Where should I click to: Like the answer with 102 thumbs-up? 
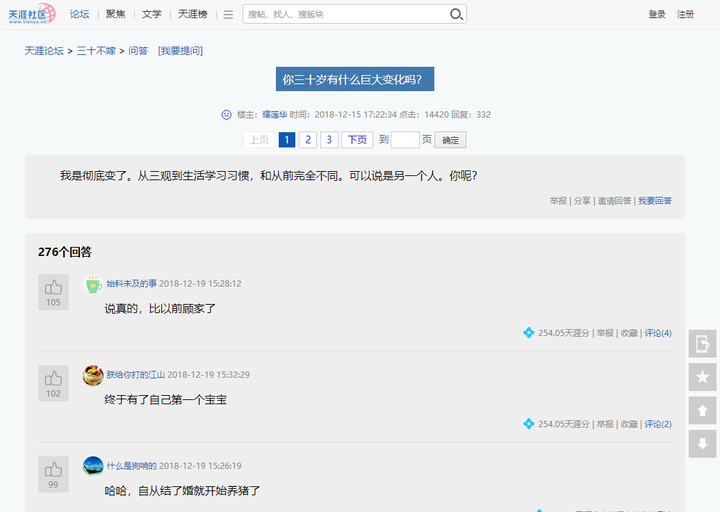point(53,383)
